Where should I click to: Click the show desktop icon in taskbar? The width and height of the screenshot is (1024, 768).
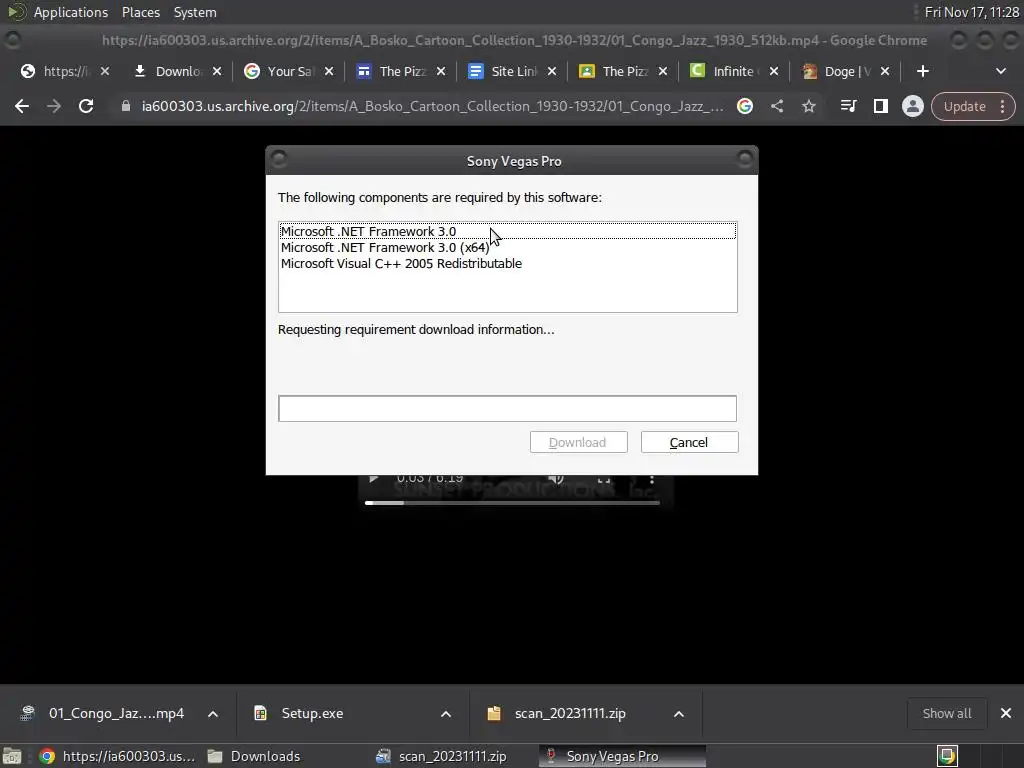point(12,756)
